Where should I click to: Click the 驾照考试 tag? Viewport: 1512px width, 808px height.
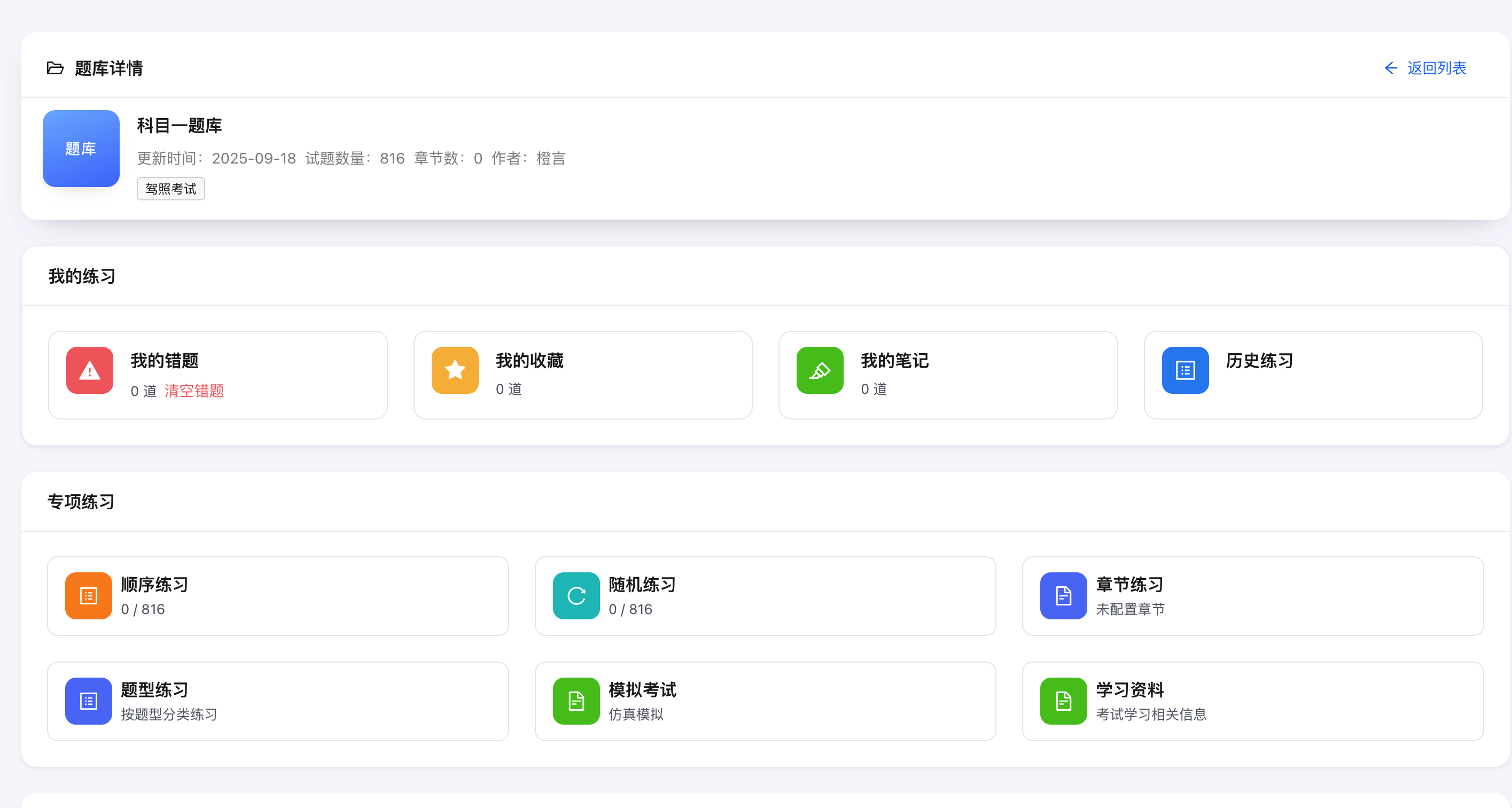[x=171, y=189]
